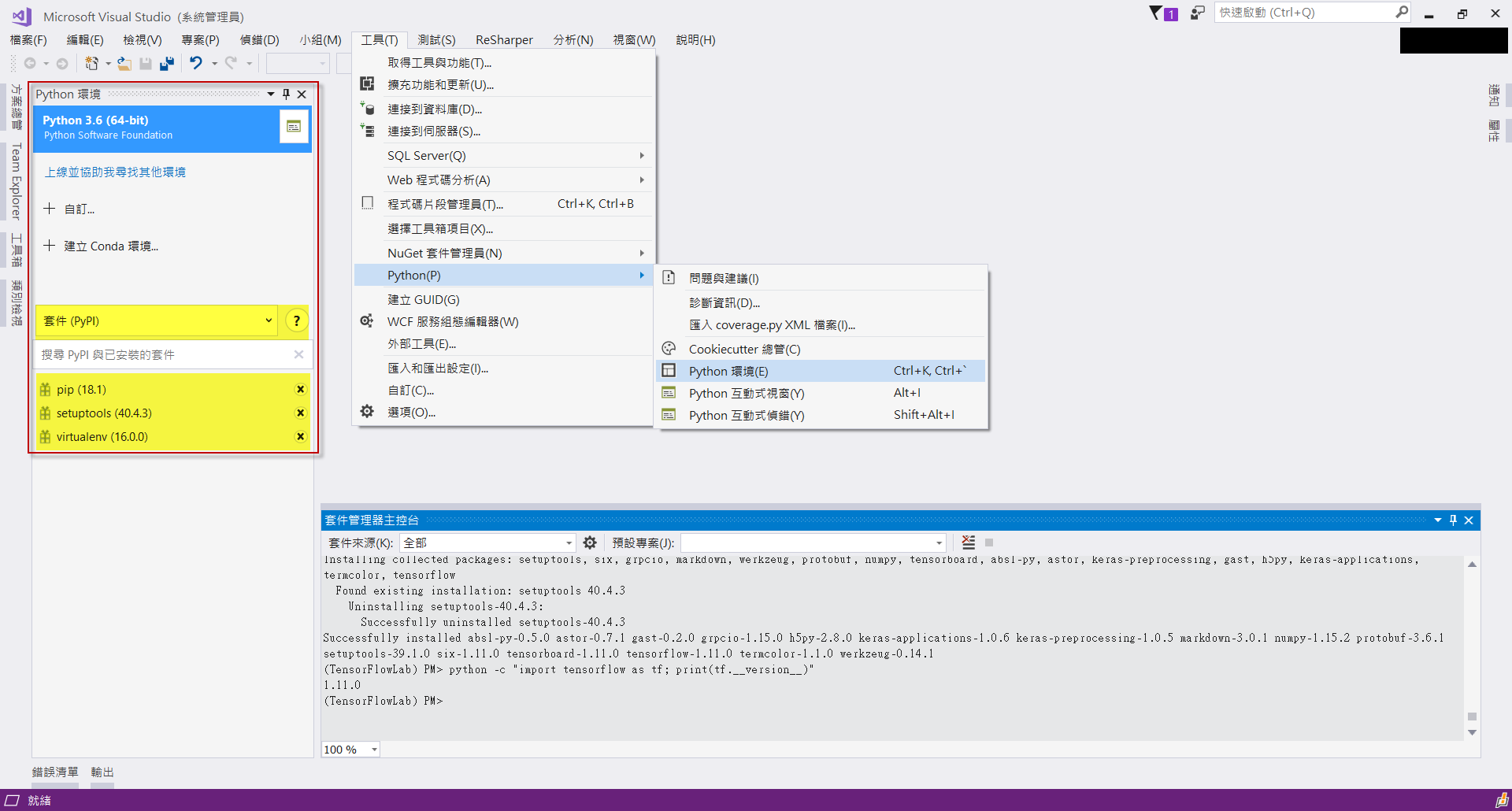The image size is (1512, 811).
Task: Select 取得工具與功能(T)... menu item
Action: (x=504, y=62)
